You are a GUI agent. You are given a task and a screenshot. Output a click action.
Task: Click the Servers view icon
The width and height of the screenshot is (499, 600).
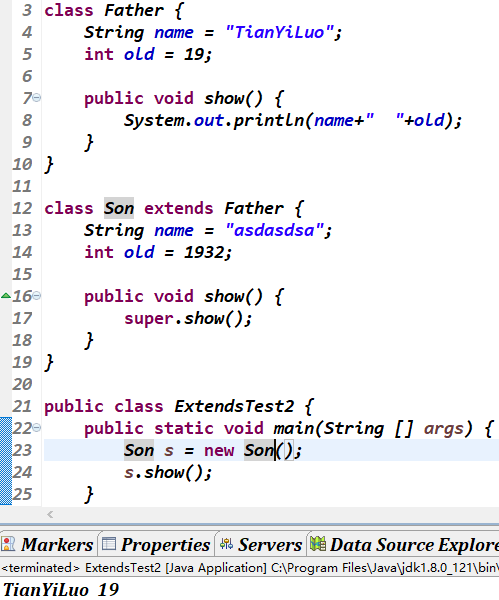[226, 544]
